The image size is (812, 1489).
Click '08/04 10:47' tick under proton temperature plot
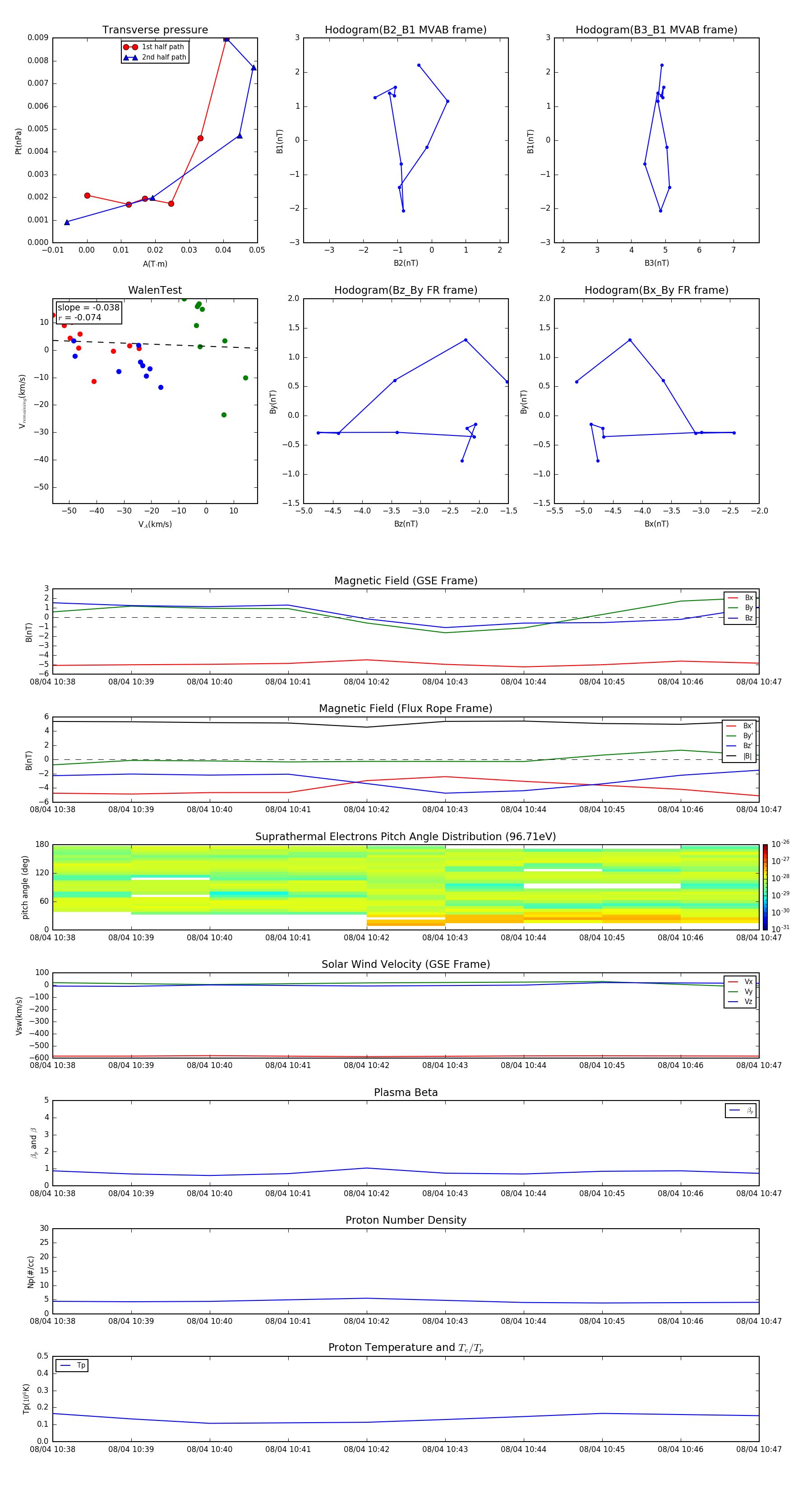[x=759, y=1449]
